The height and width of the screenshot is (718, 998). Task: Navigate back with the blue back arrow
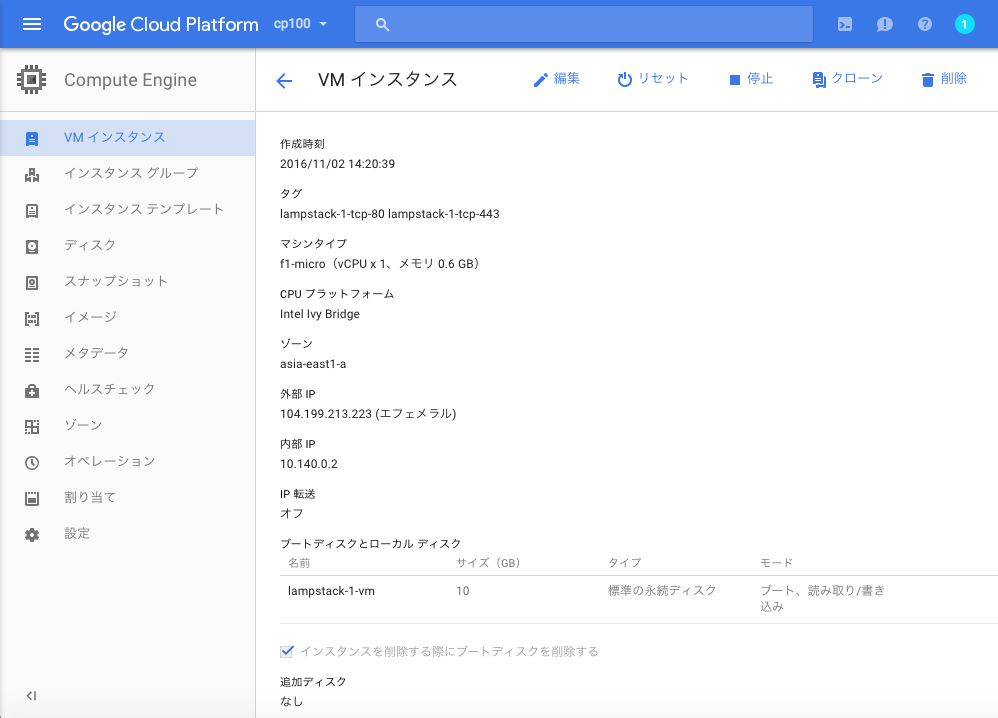[x=284, y=80]
